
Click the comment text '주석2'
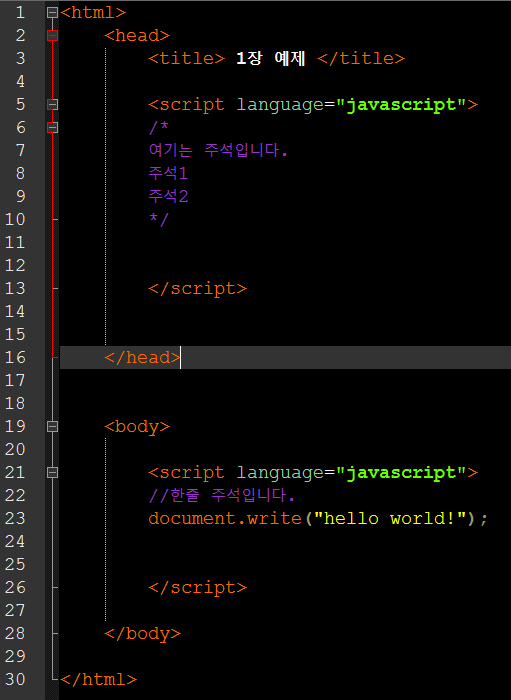pyautogui.click(x=168, y=196)
